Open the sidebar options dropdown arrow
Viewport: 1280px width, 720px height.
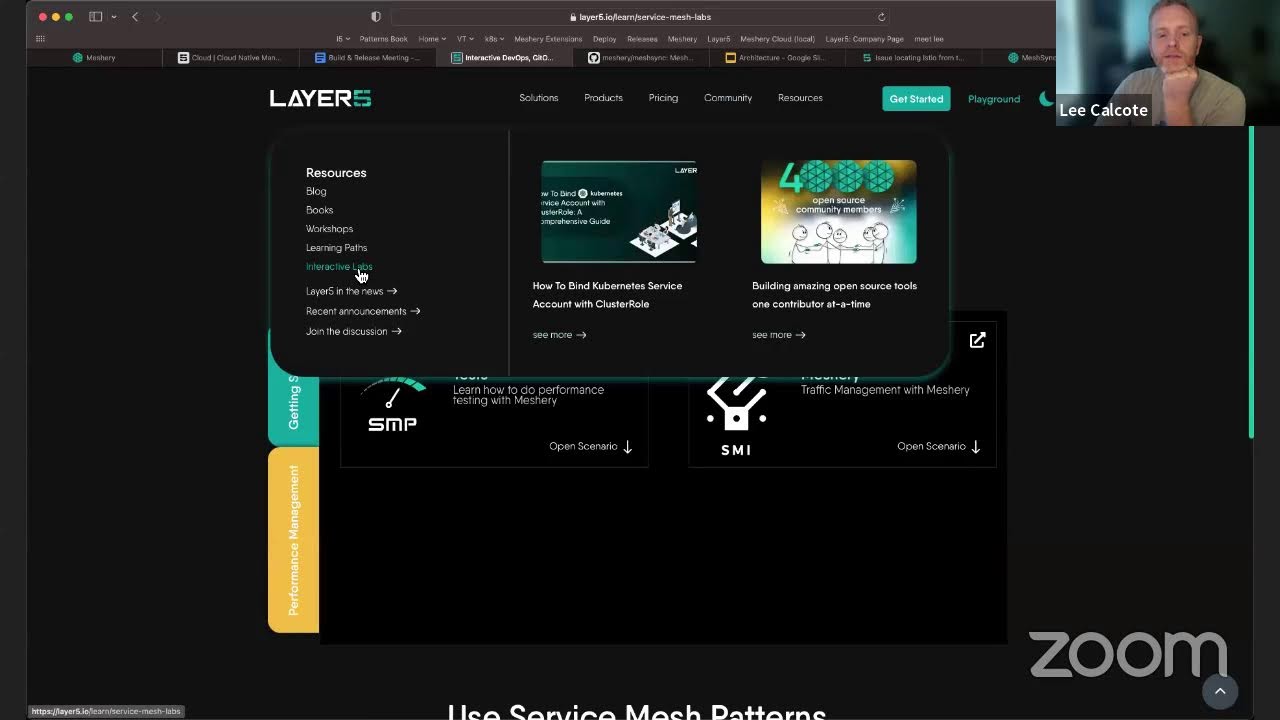(x=114, y=17)
